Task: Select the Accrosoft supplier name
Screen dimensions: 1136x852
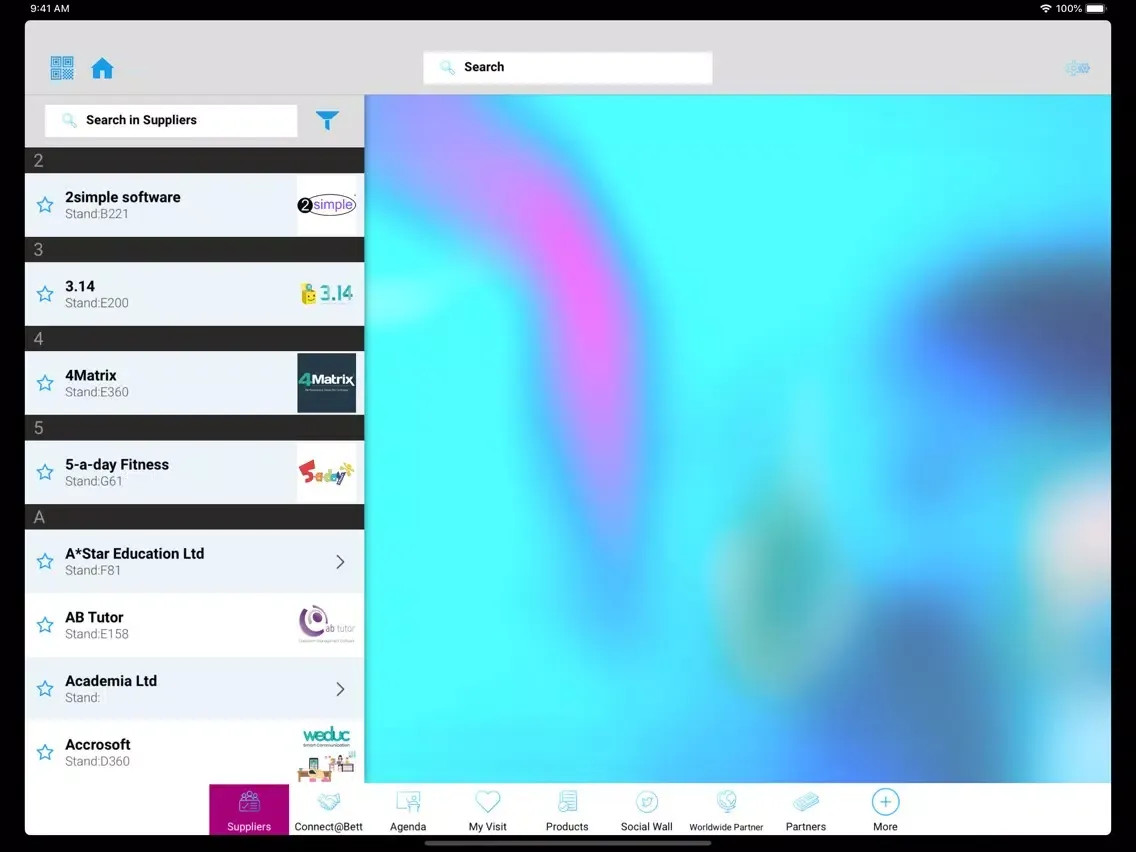Action: pyautogui.click(x=98, y=745)
